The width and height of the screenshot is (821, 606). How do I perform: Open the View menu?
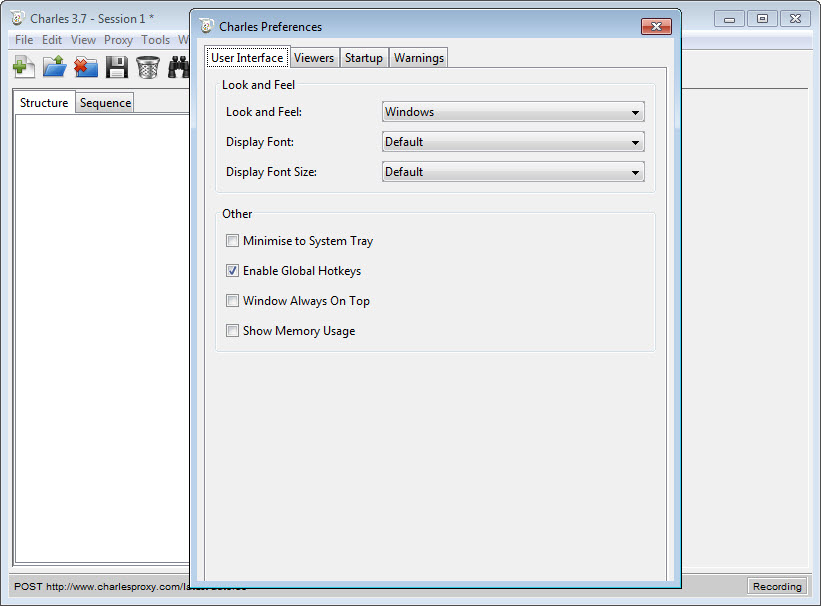(83, 40)
